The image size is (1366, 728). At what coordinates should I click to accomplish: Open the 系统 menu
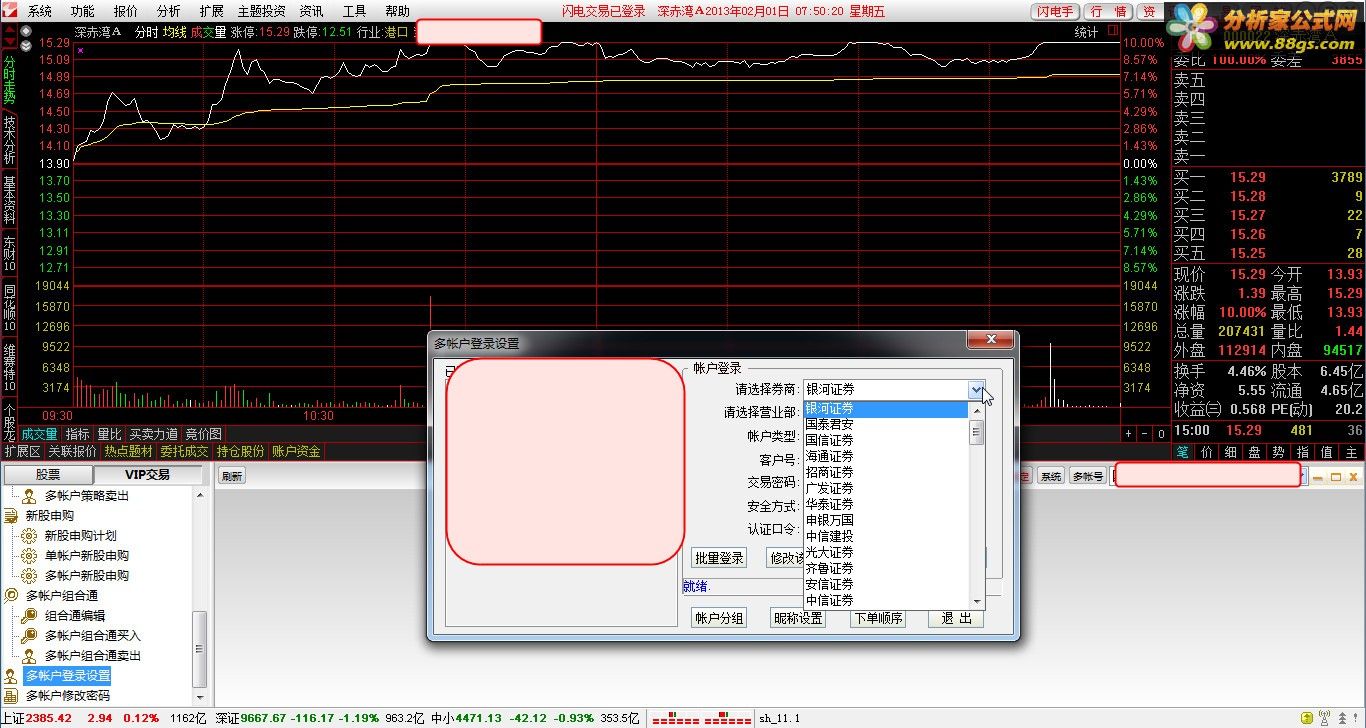40,11
